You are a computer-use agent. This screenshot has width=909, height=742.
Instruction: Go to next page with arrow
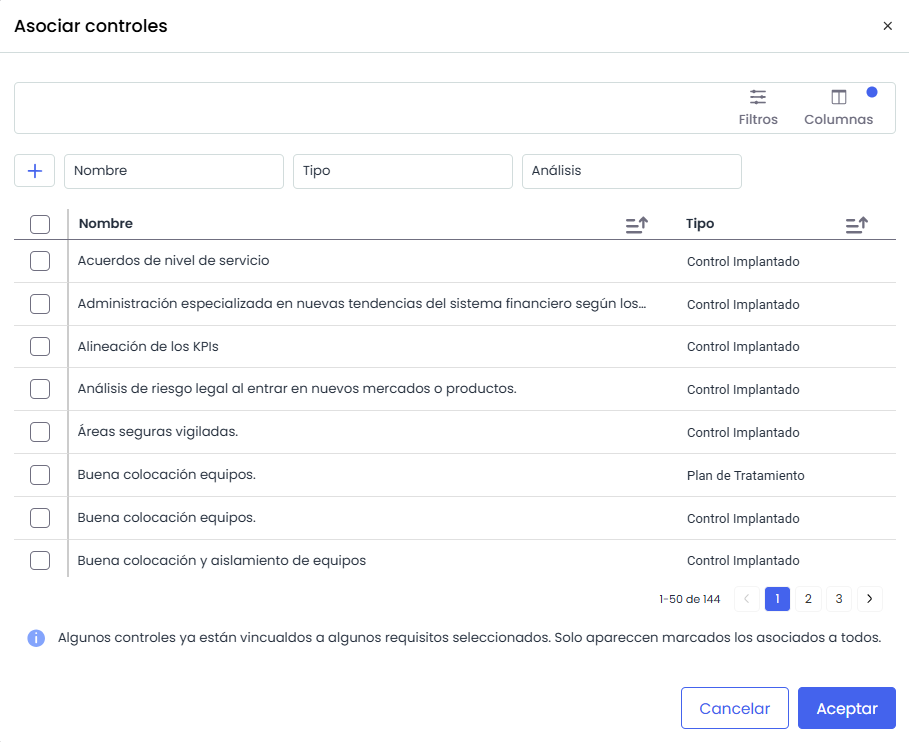click(870, 599)
